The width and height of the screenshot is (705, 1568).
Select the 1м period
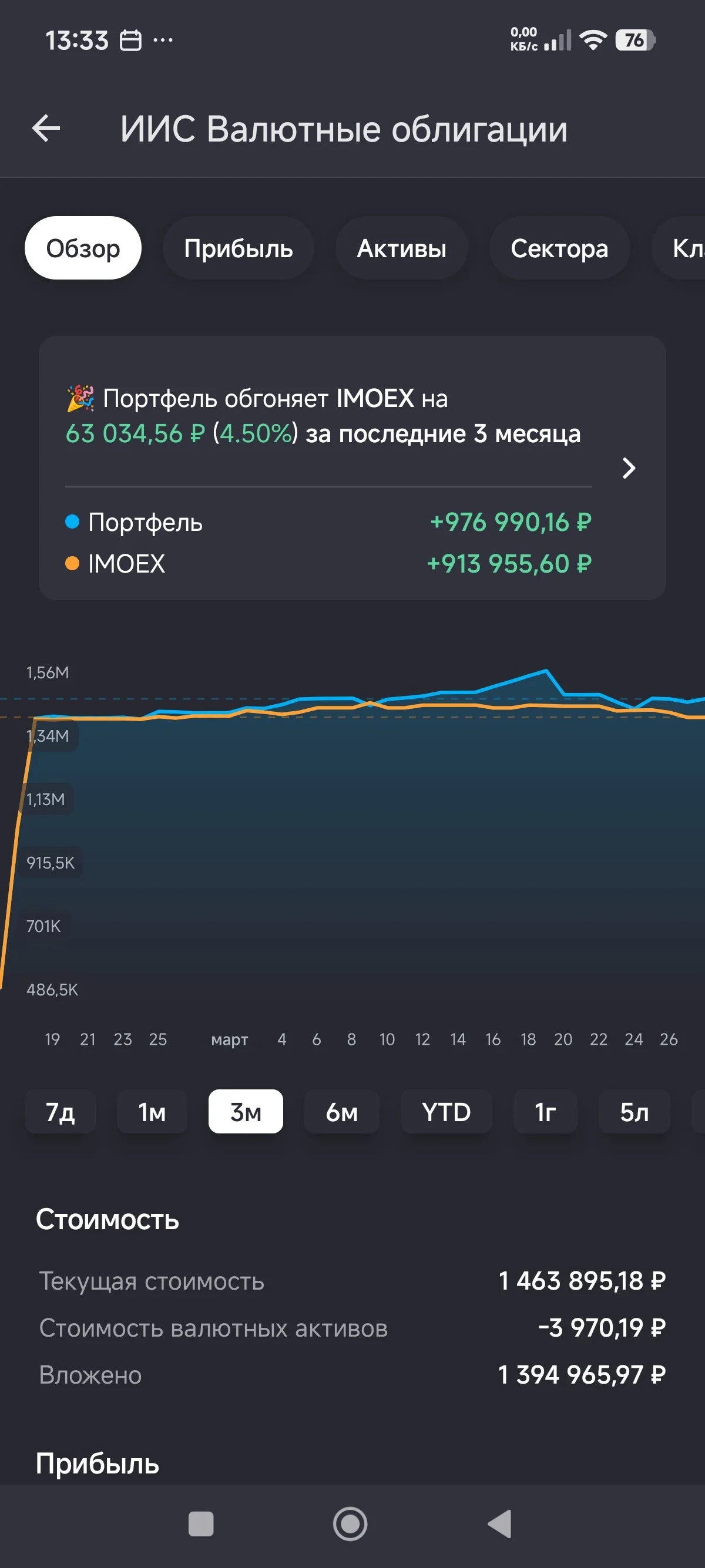[152, 1112]
